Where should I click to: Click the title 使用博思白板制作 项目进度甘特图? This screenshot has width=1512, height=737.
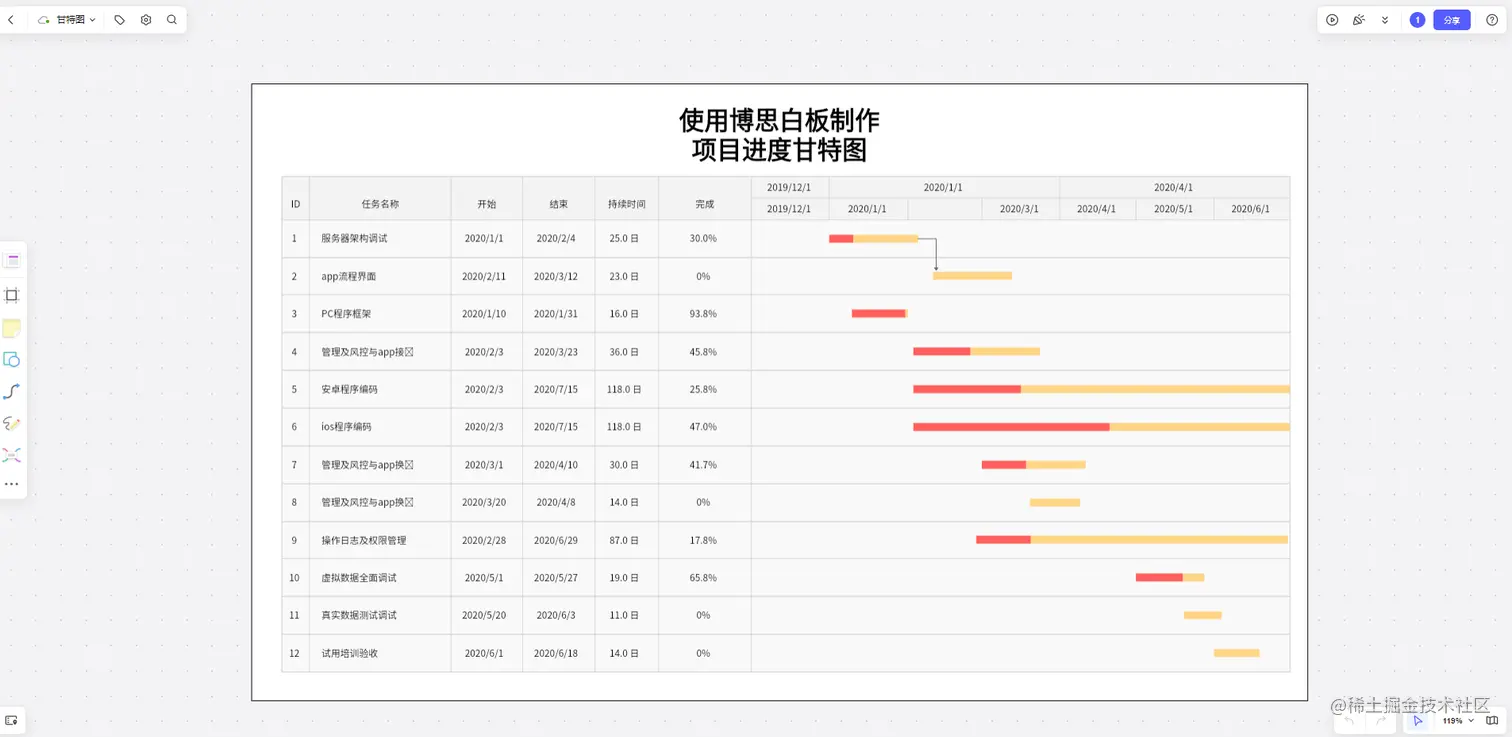click(x=779, y=135)
